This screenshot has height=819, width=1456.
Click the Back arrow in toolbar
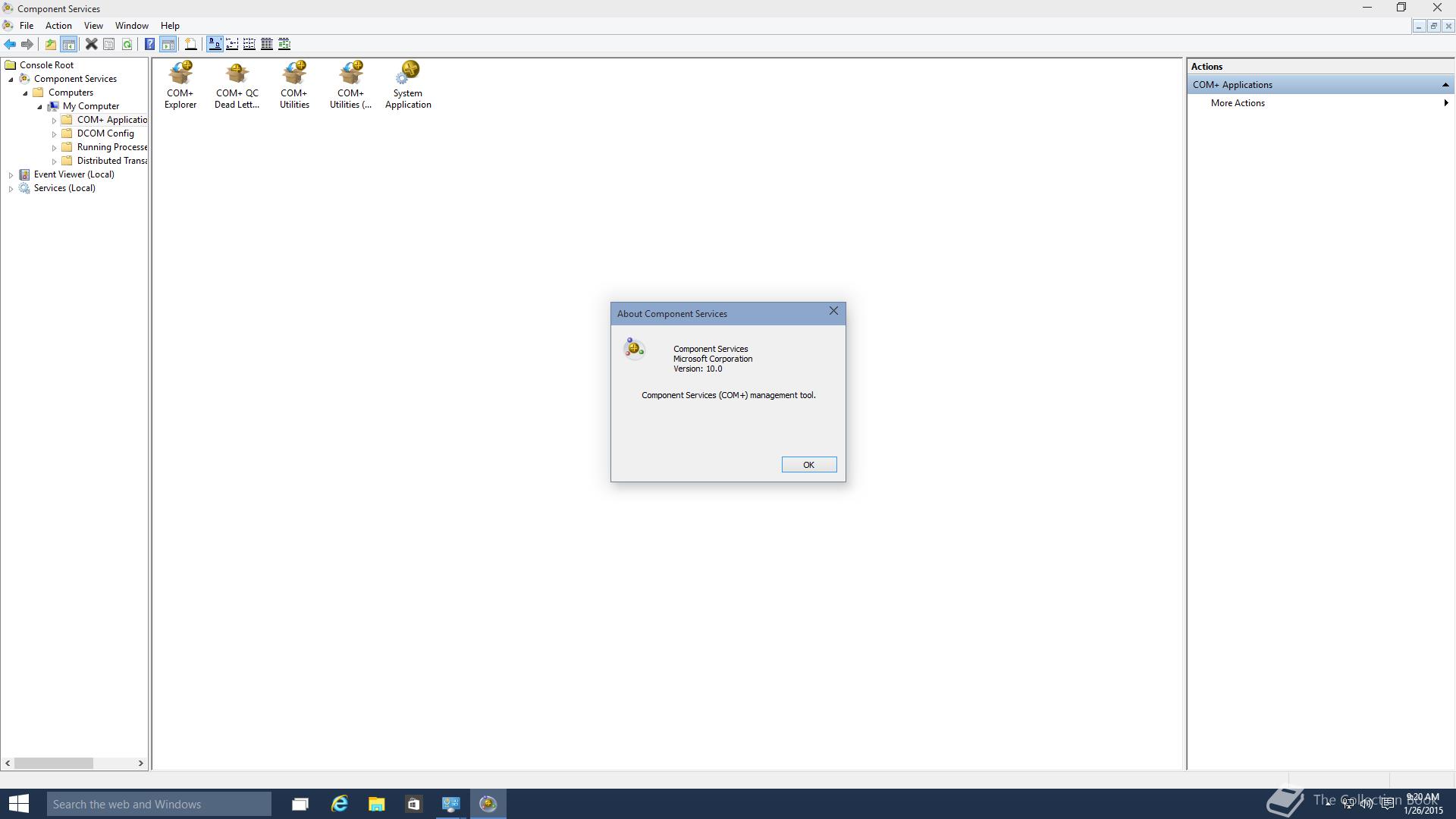(x=10, y=44)
